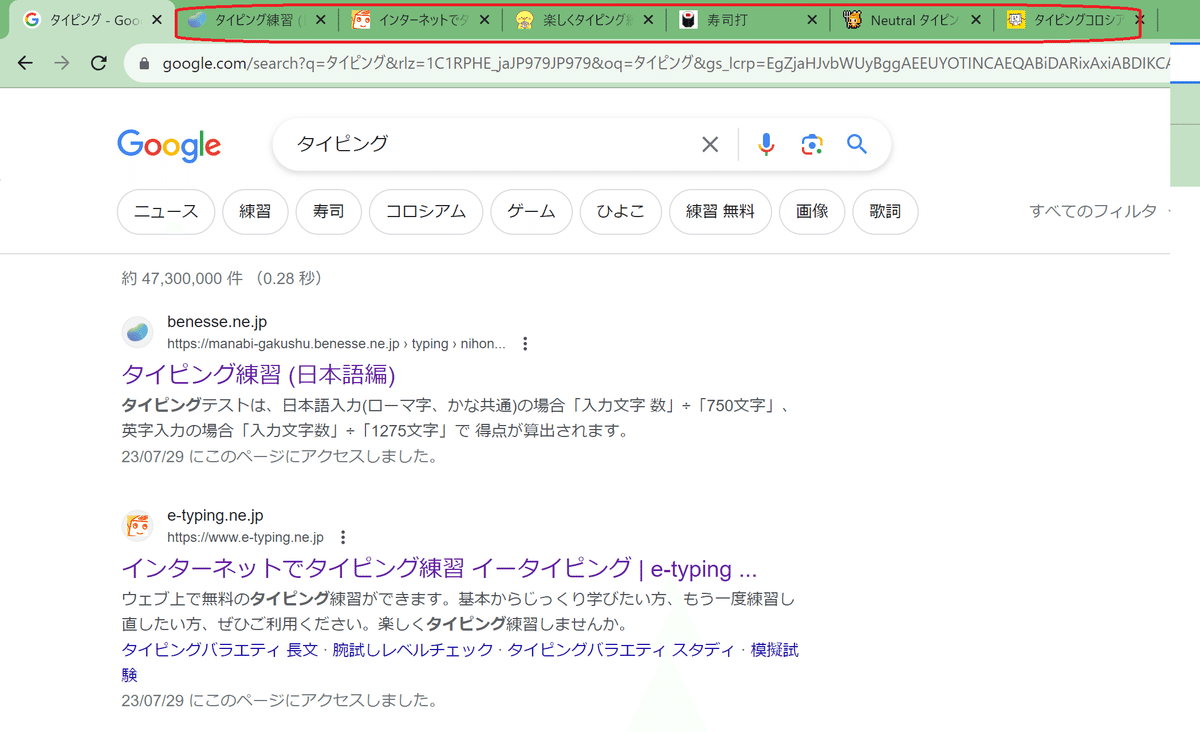Close the 寿司打 tab
Image resolution: width=1200 pixels, height=732 pixels.
pos(811,20)
